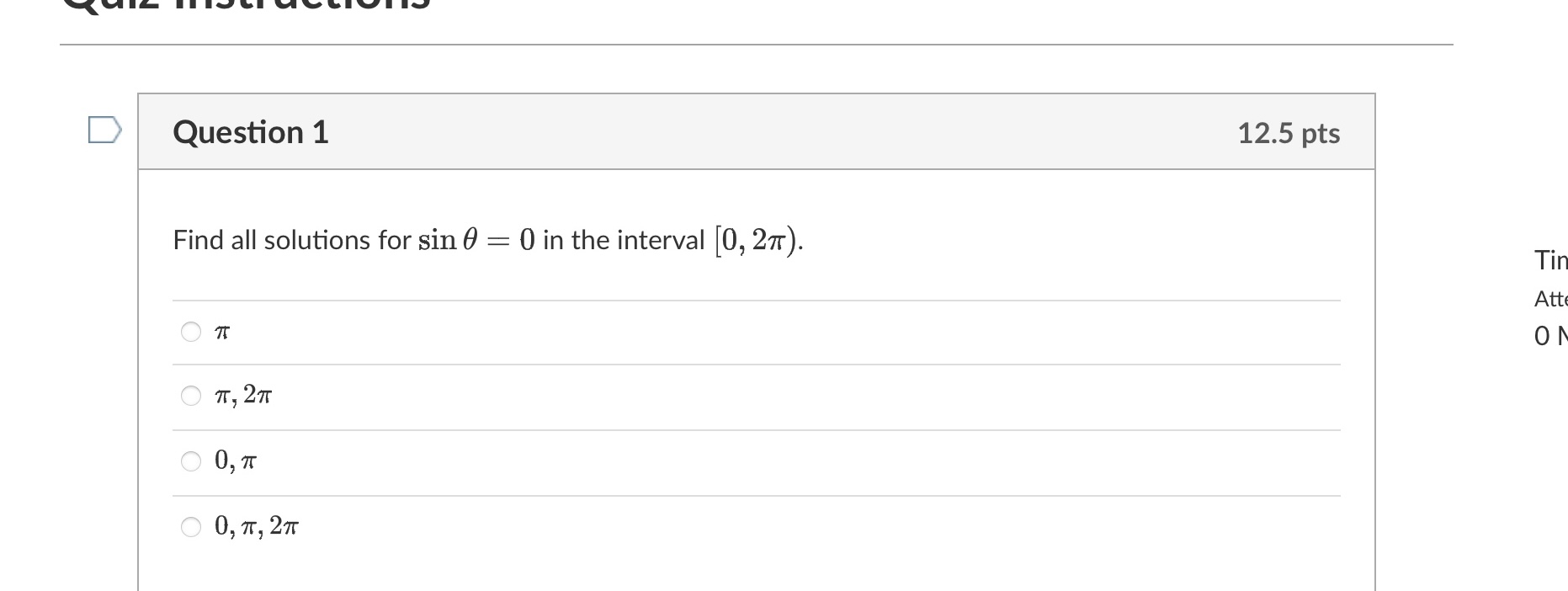Image resolution: width=1568 pixels, height=591 pixels.
Task: Click the Attempt info text
Action: (1550, 297)
